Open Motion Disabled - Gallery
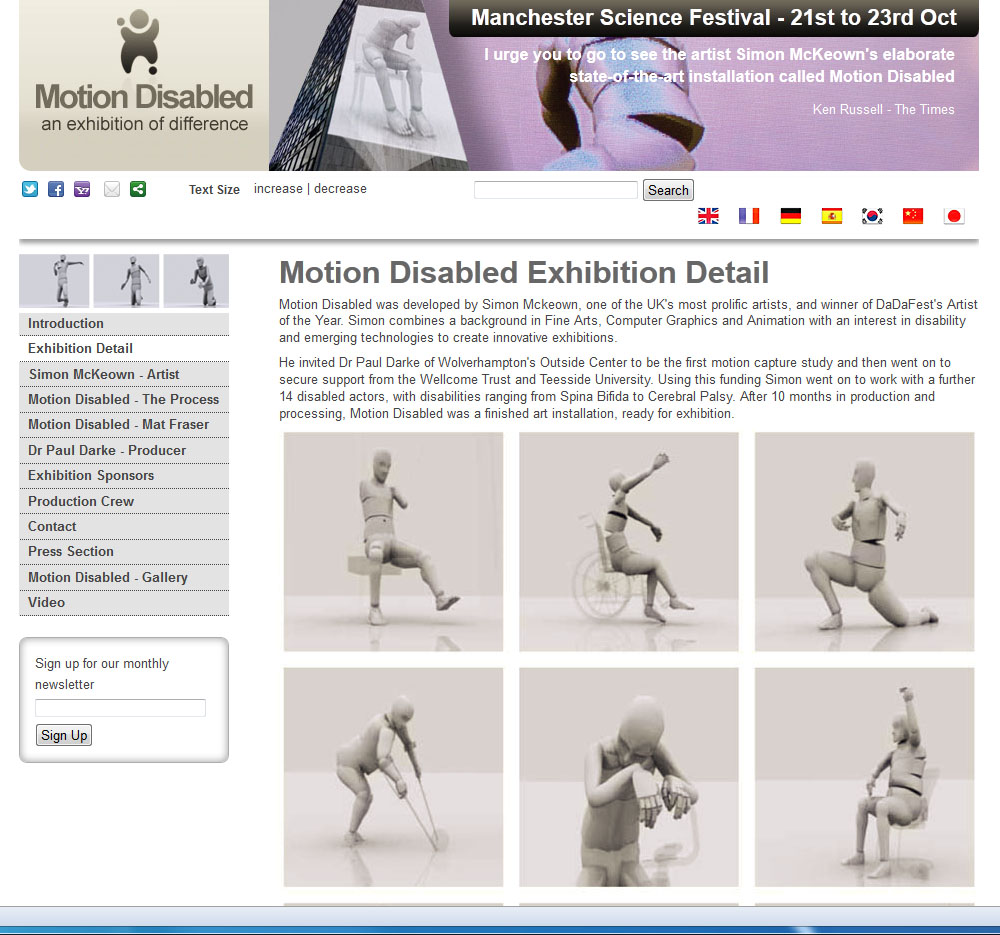 (124, 577)
